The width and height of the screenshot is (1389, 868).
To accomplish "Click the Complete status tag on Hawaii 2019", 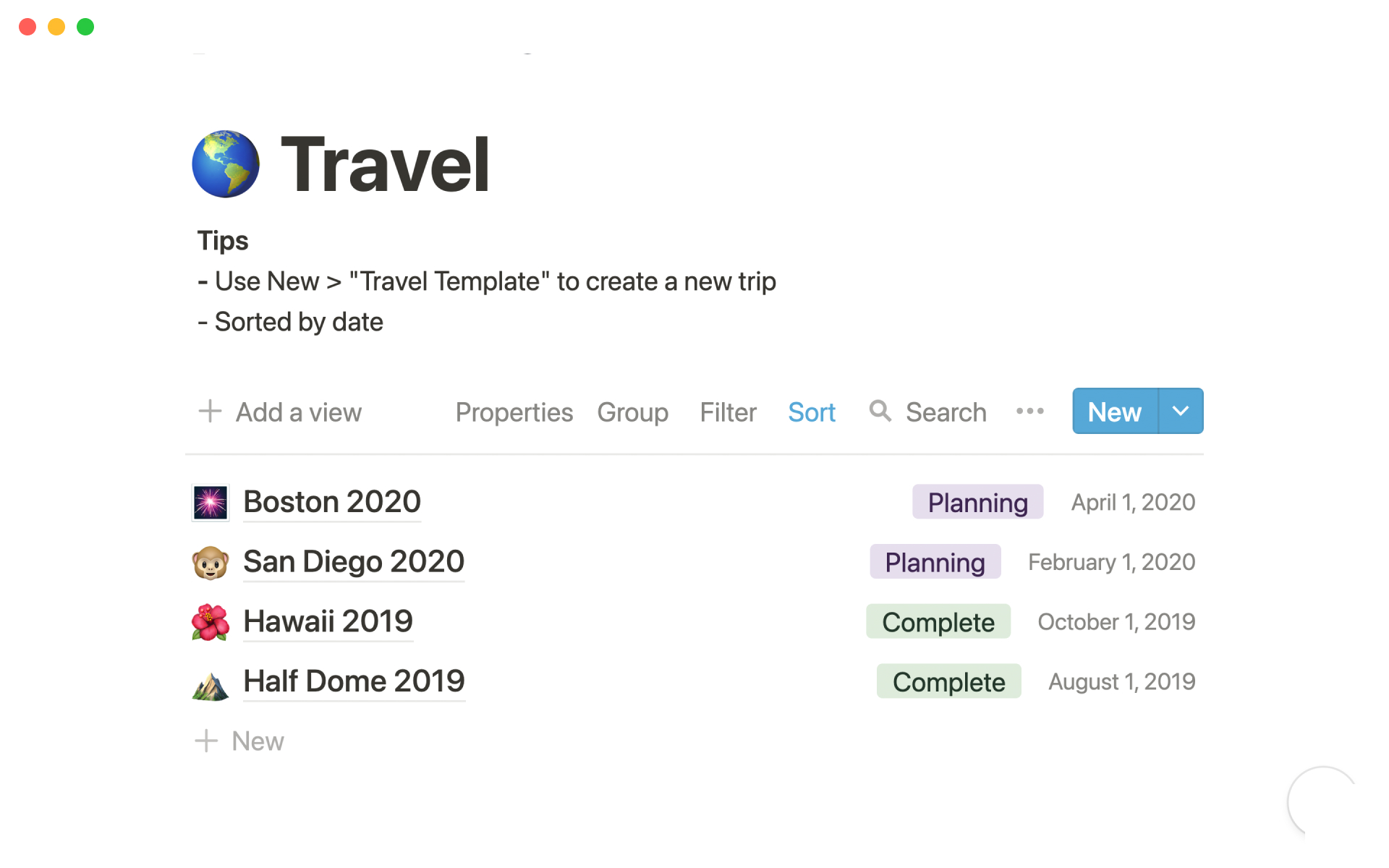I will 938,622.
